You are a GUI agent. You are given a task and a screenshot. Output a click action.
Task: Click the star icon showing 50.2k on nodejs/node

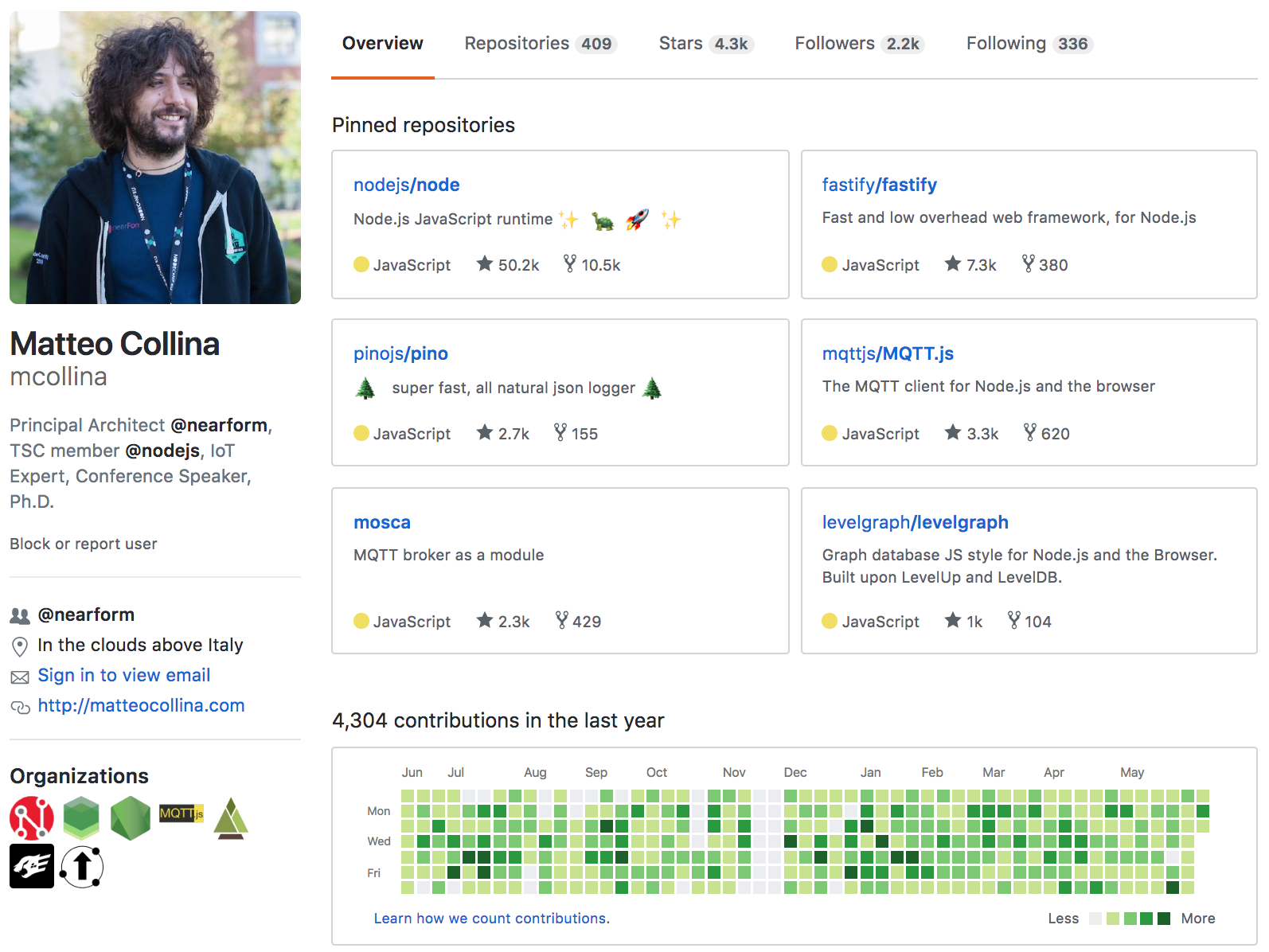click(x=484, y=263)
